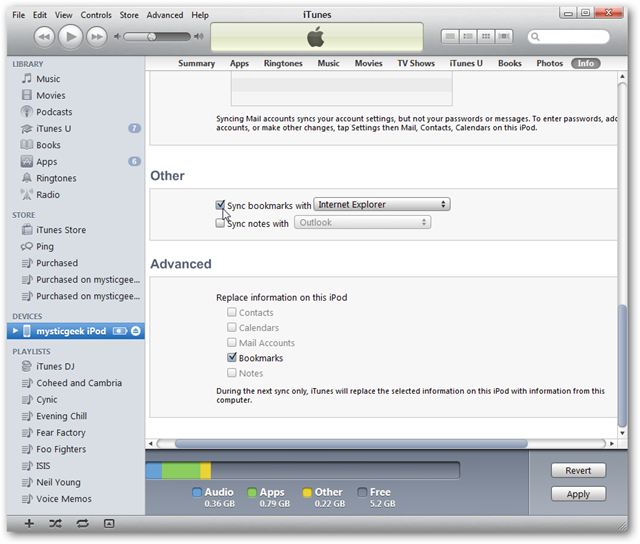Image resolution: width=640 pixels, height=544 pixels.
Task: Switch to the Ringtones tab
Action: click(283, 63)
